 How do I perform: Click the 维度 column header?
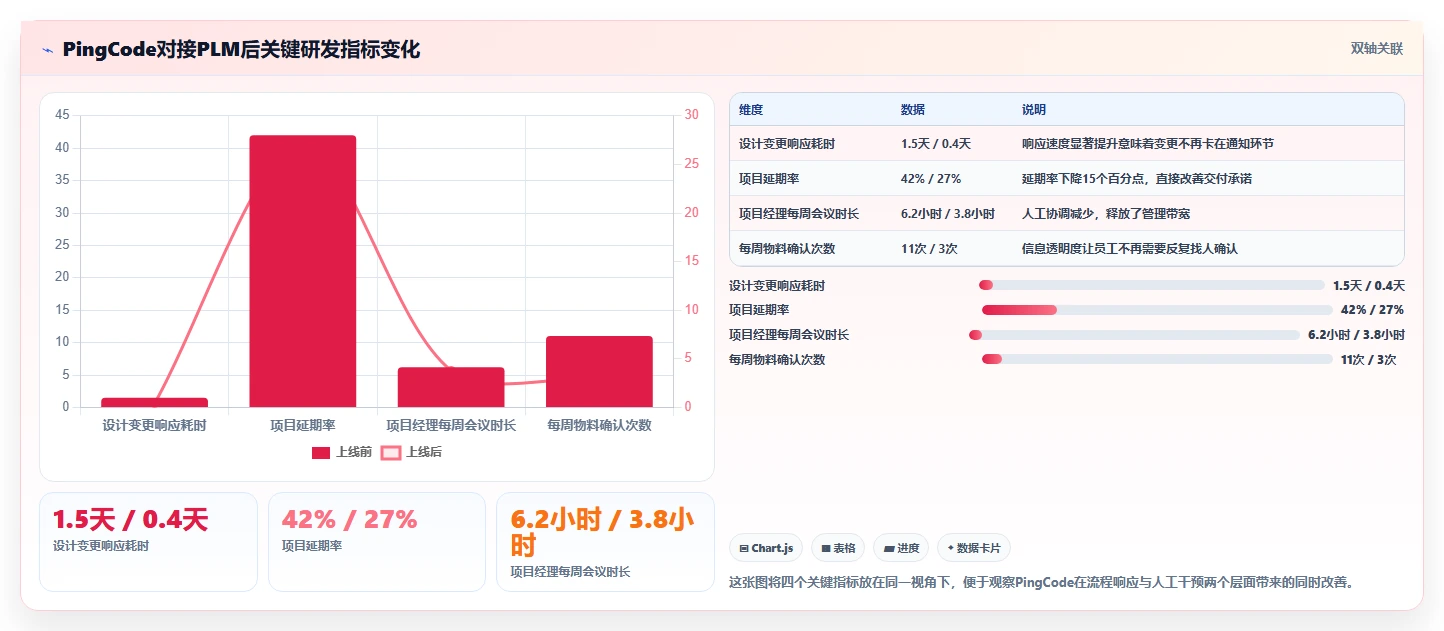[x=751, y=109]
